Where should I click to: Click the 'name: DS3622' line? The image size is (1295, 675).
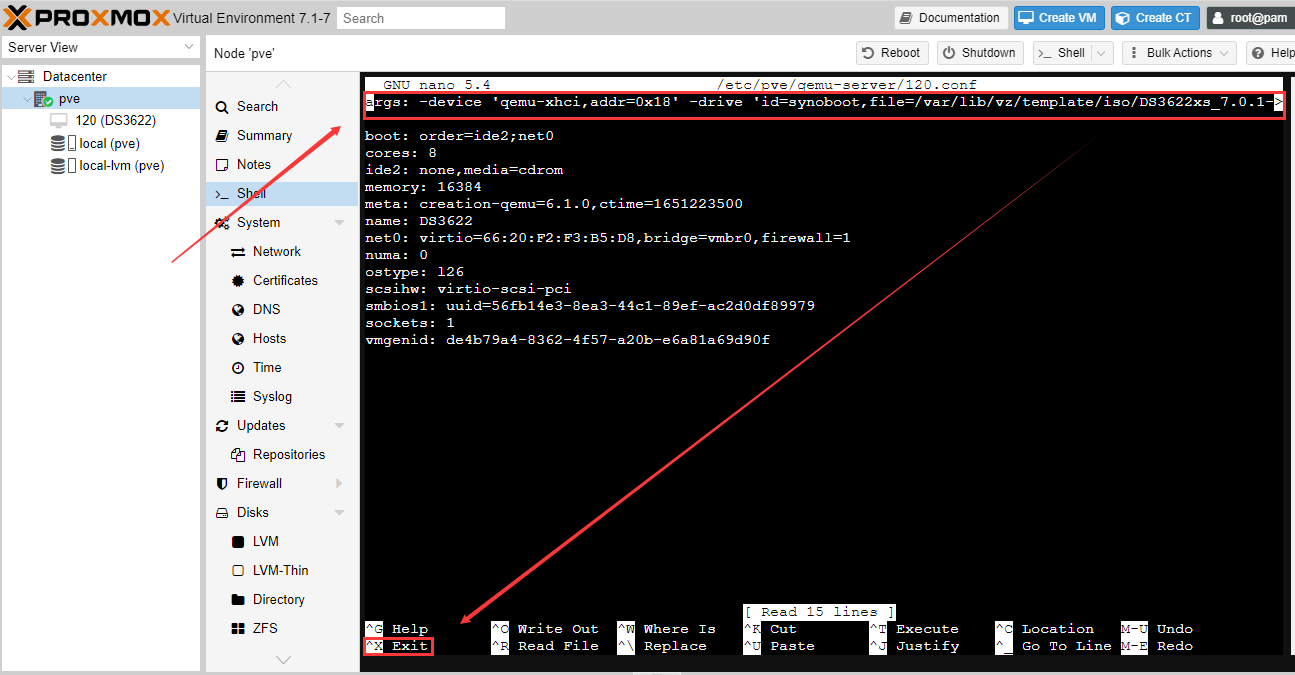419,220
